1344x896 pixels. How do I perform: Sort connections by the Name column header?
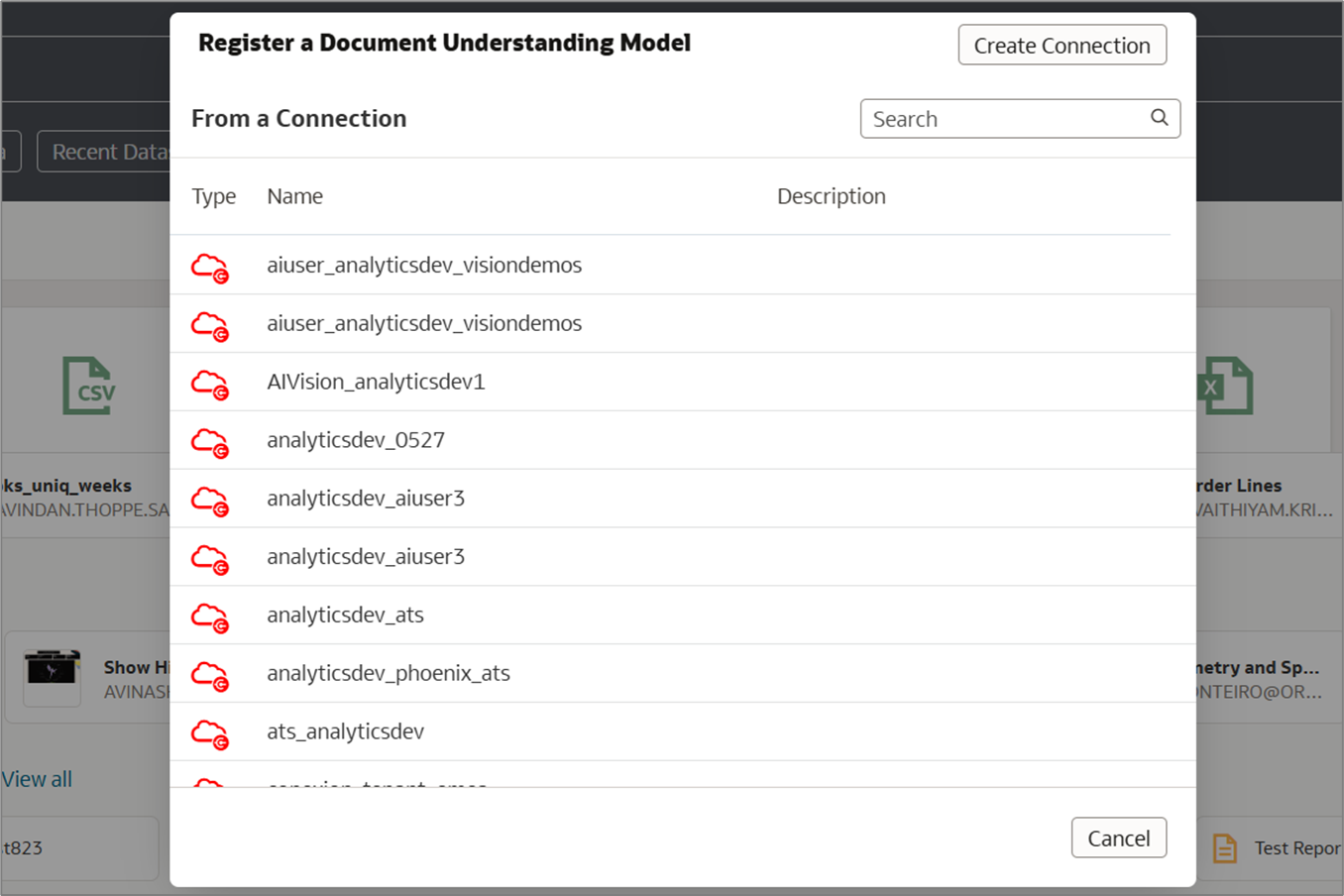coord(294,196)
